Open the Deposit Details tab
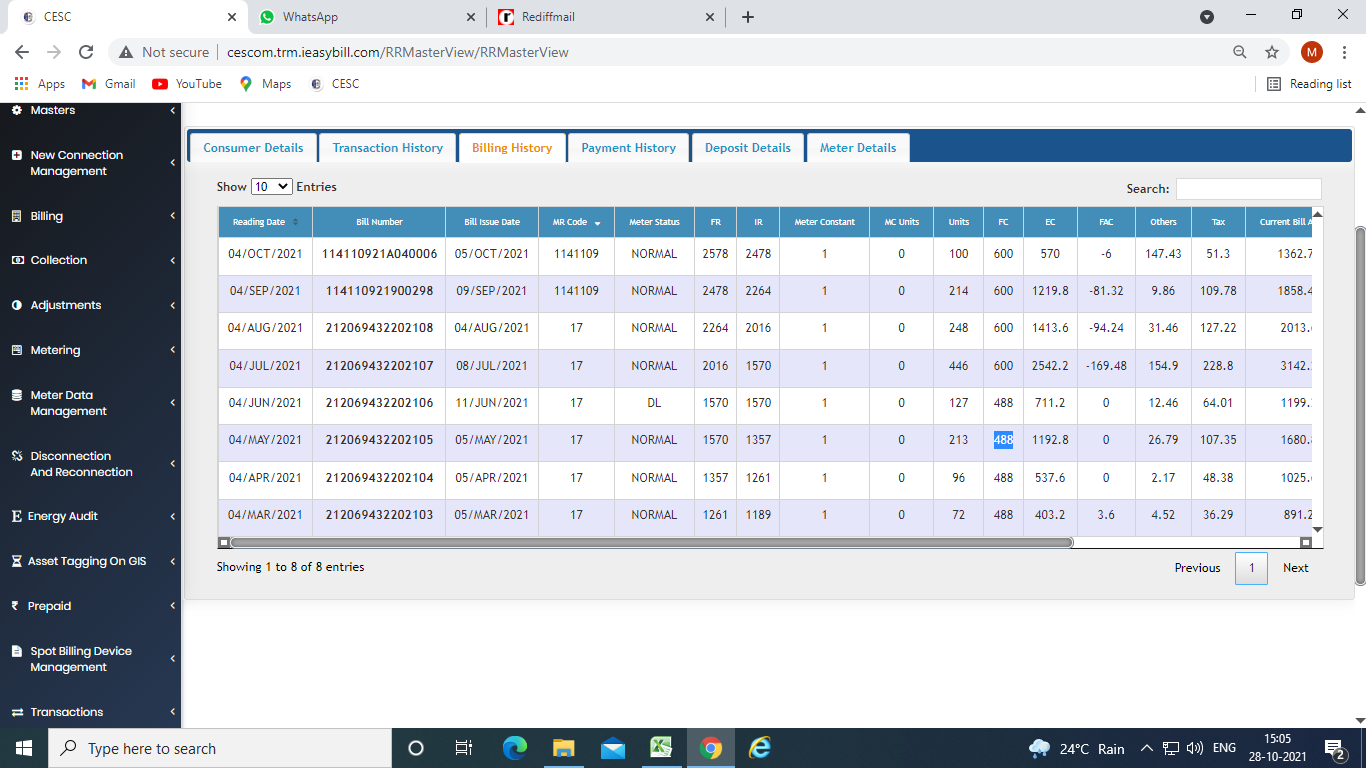 [x=748, y=147]
